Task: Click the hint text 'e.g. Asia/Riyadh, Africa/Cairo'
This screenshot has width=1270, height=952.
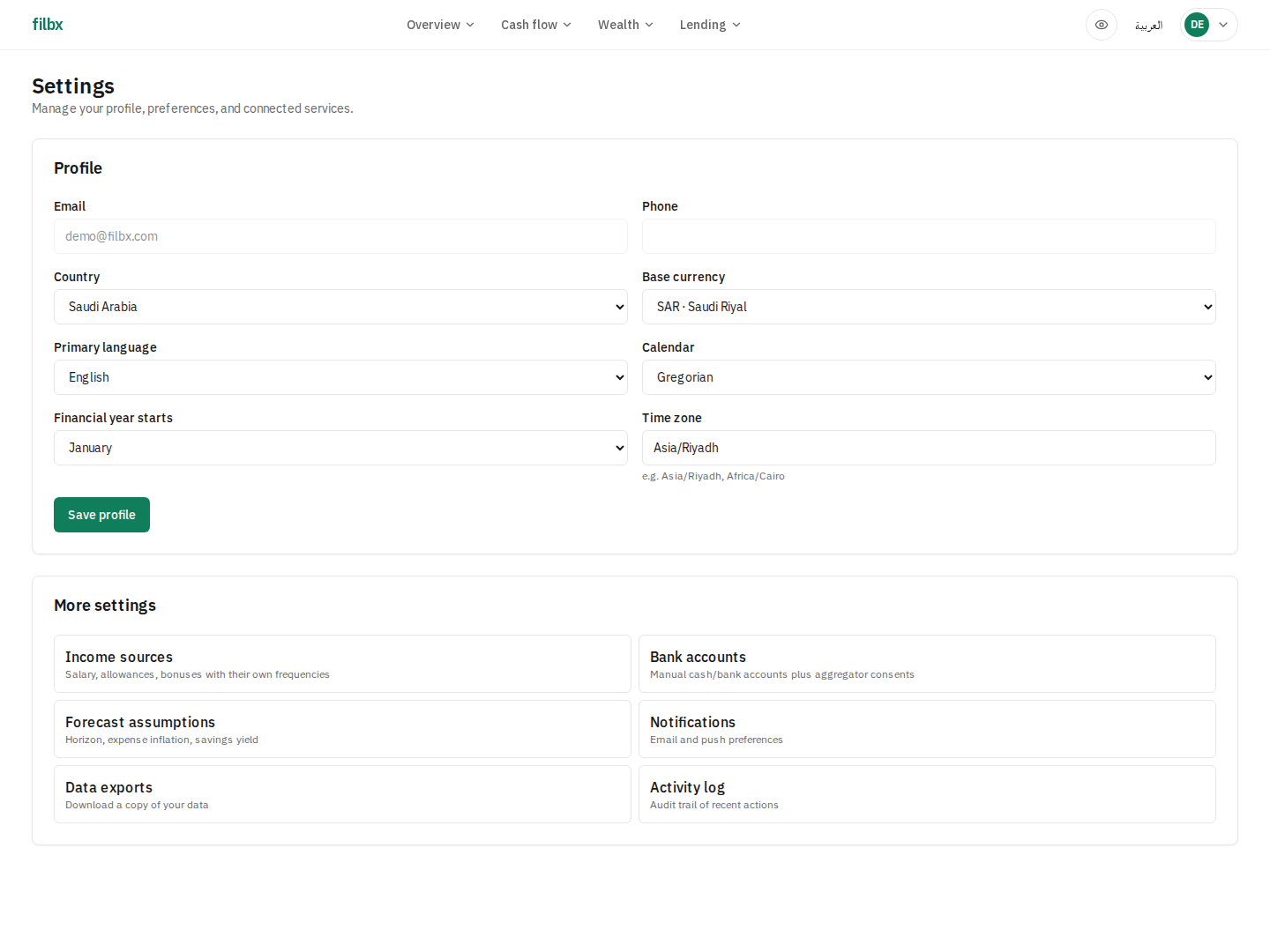Action: (713, 476)
